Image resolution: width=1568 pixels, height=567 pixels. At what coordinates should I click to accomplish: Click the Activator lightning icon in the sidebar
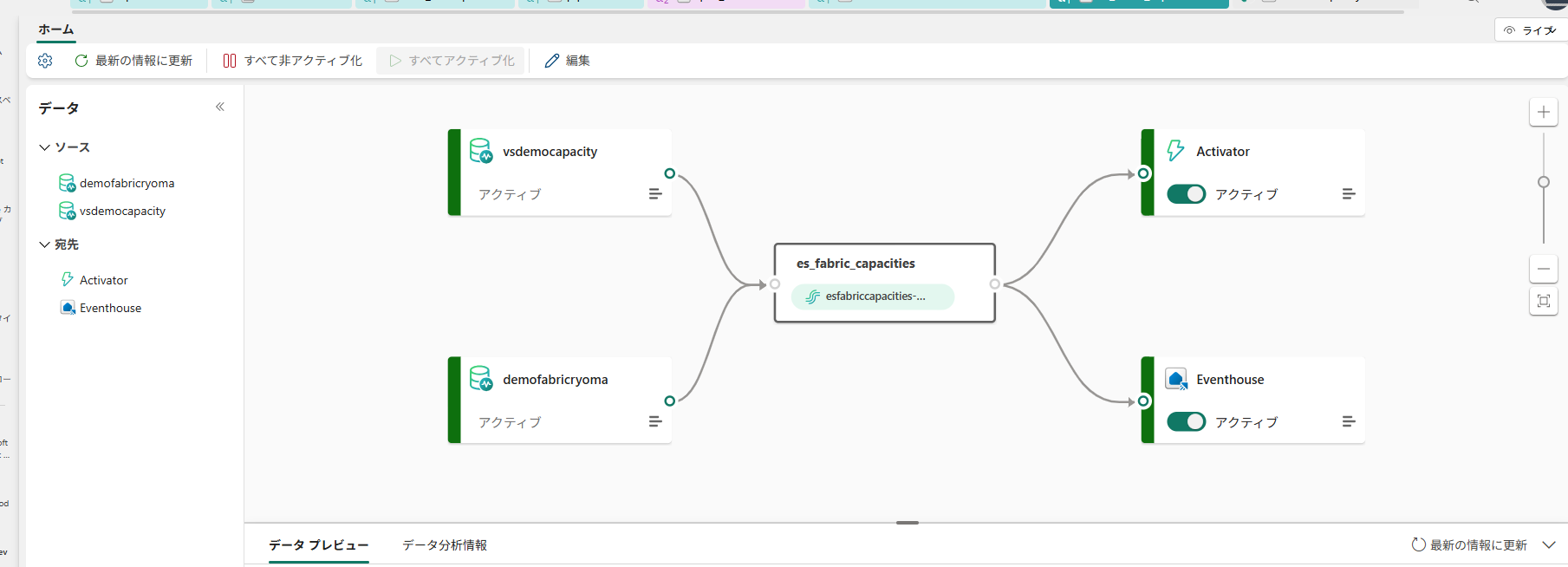pyautogui.click(x=67, y=279)
